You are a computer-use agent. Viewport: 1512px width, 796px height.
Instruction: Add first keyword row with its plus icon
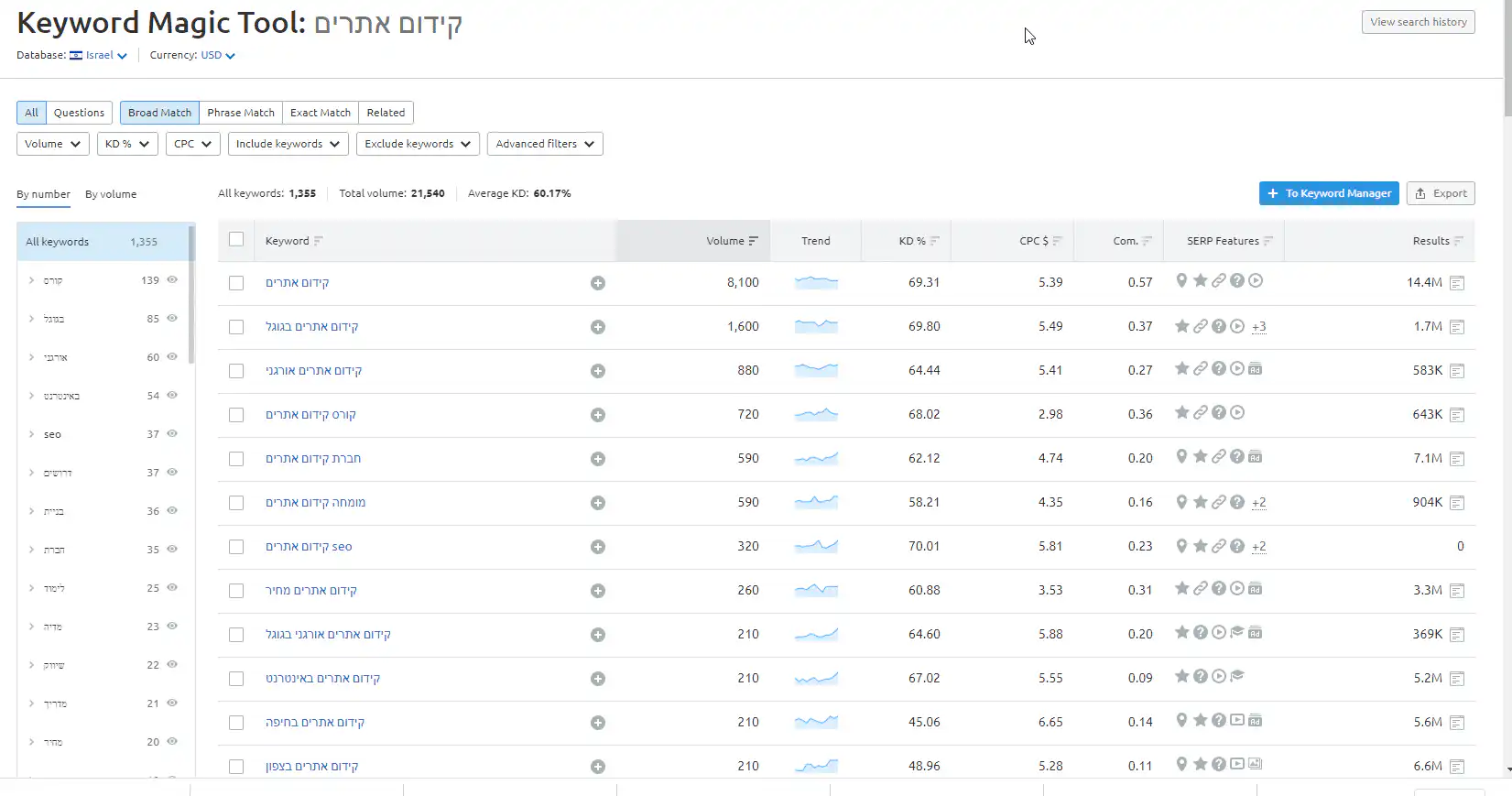pos(597,283)
